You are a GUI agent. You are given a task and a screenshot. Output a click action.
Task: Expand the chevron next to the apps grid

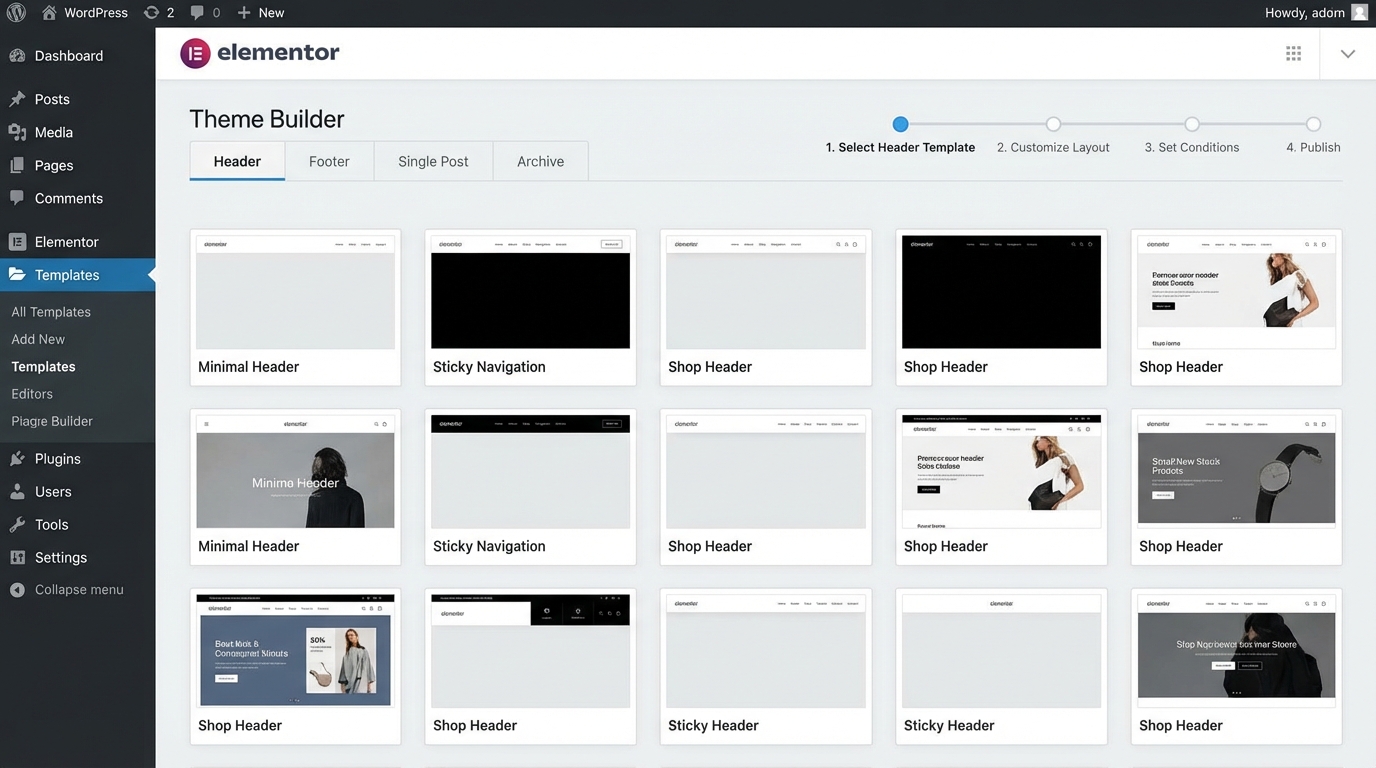(x=1347, y=53)
